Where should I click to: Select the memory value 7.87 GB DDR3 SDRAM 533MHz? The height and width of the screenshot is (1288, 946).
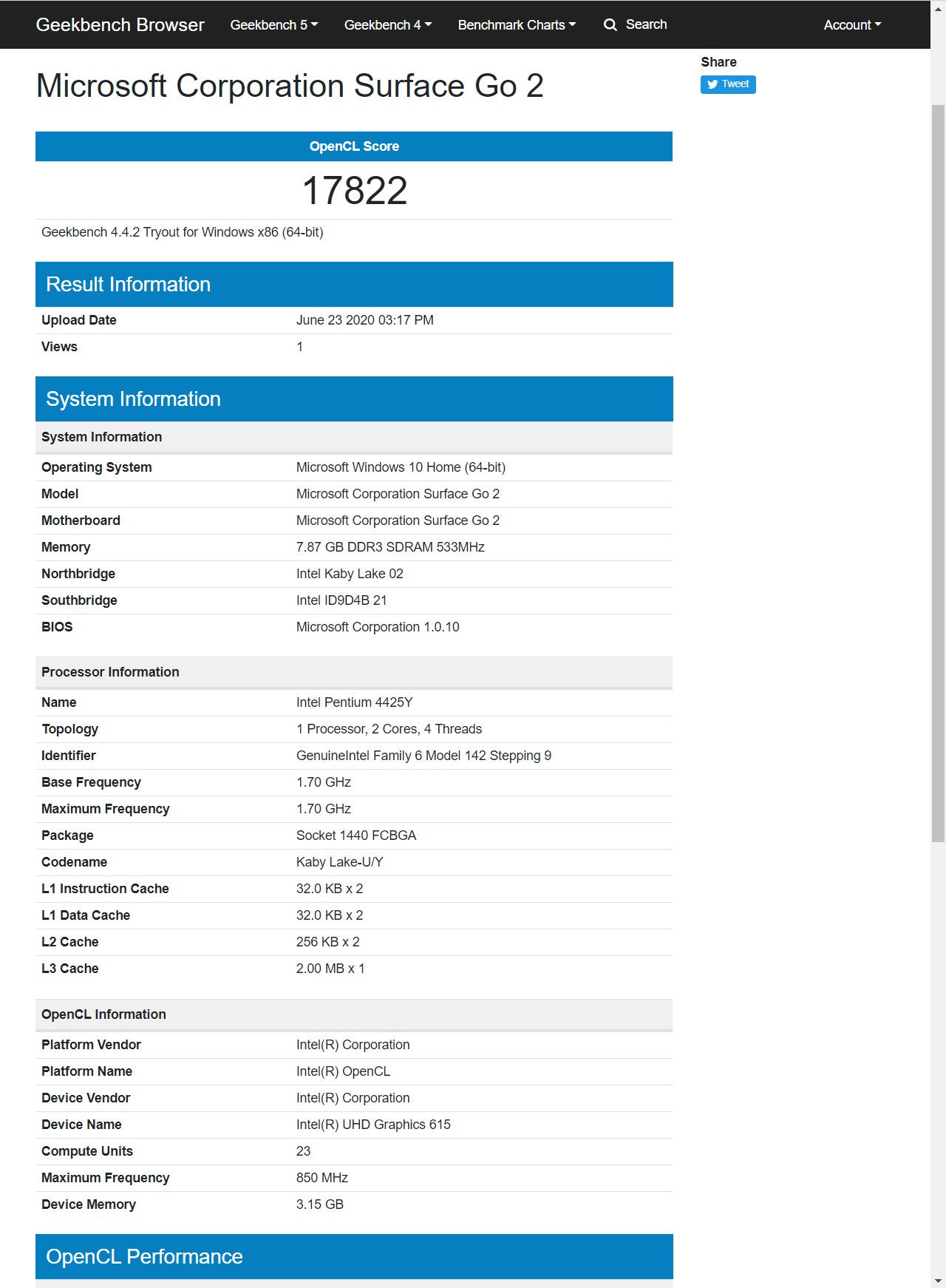[x=390, y=547]
